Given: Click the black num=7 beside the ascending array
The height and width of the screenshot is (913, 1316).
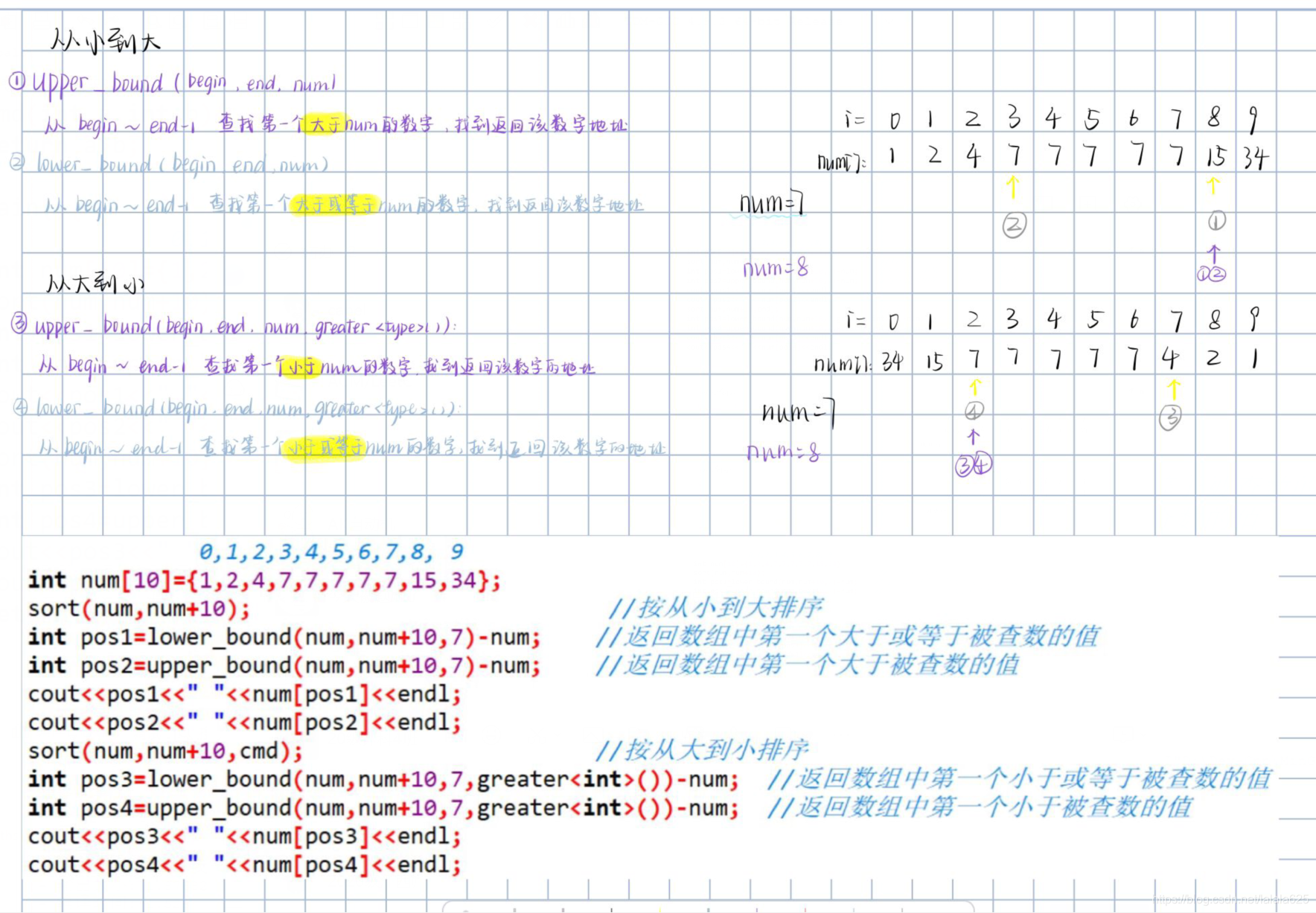Looking at the screenshot, I should click(773, 202).
